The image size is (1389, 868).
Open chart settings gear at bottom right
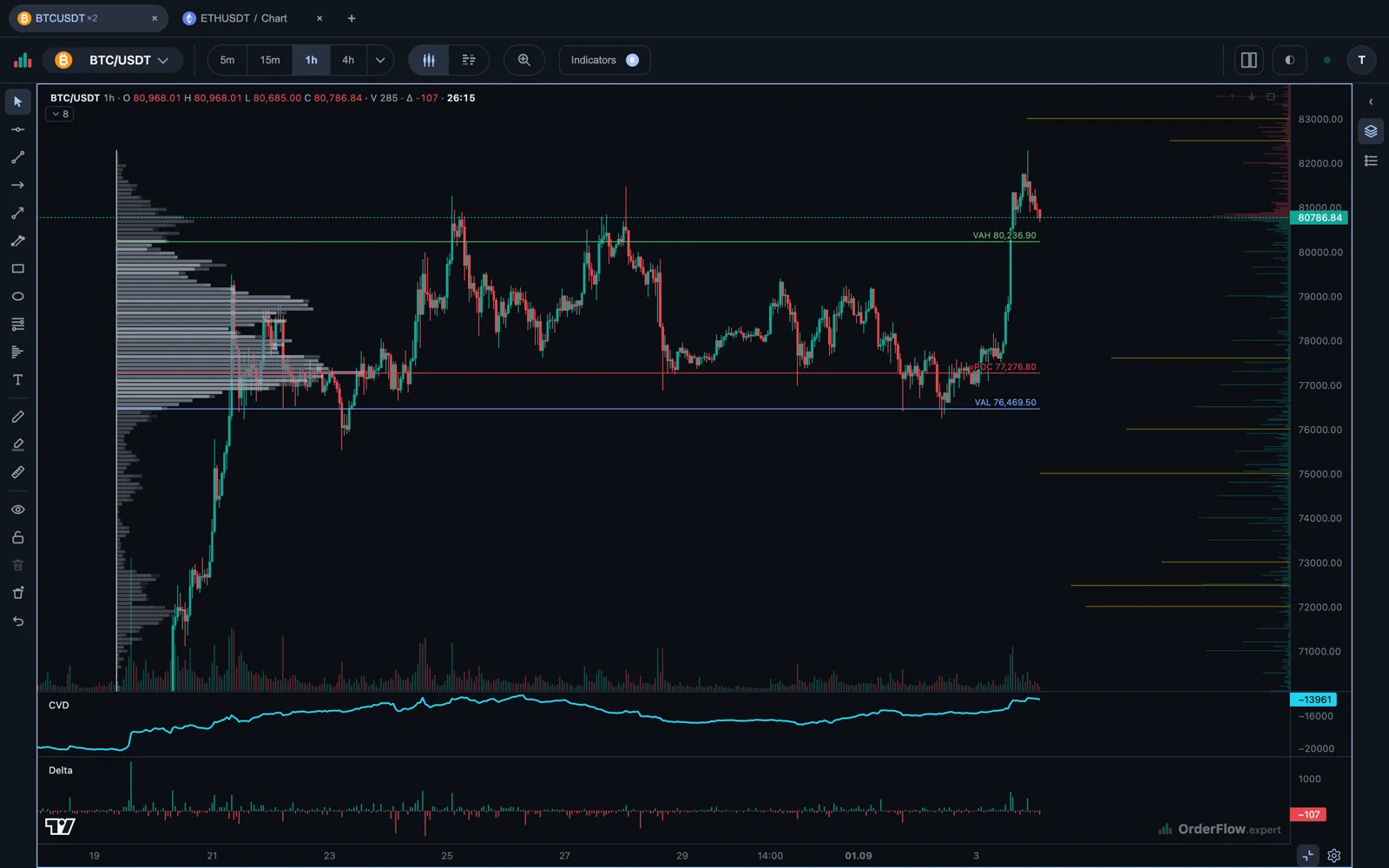(x=1334, y=856)
